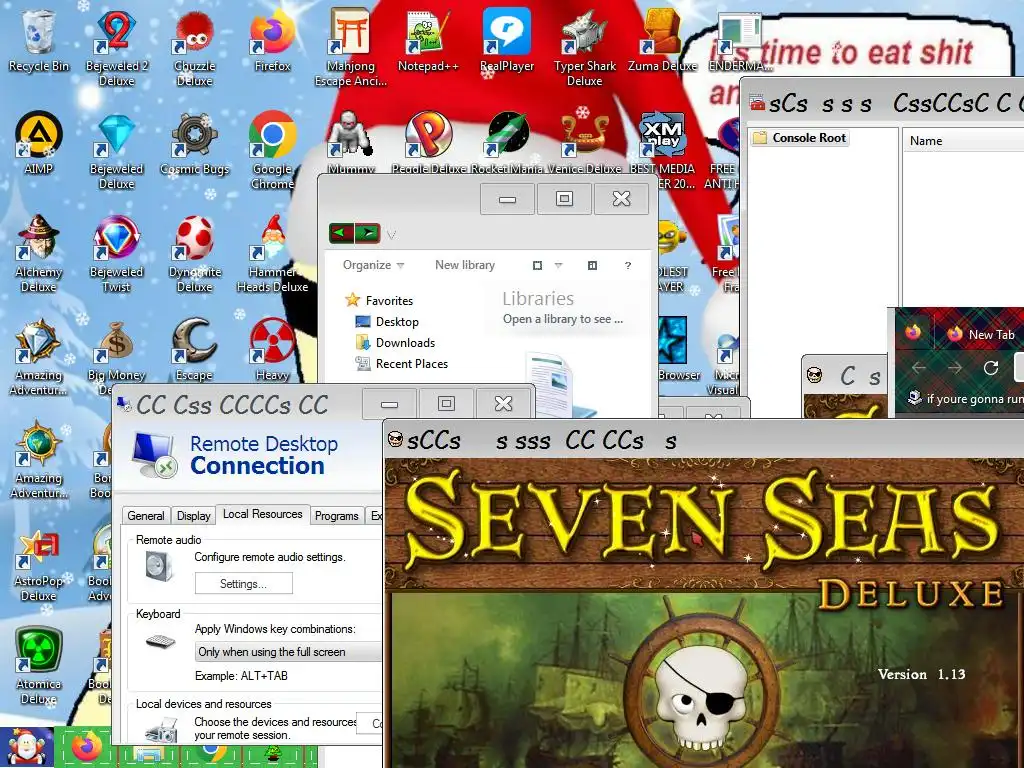Image resolution: width=1024 pixels, height=768 pixels.
Task: Open the Chuzzle Deluxe desktop shortcut
Action: (194, 47)
